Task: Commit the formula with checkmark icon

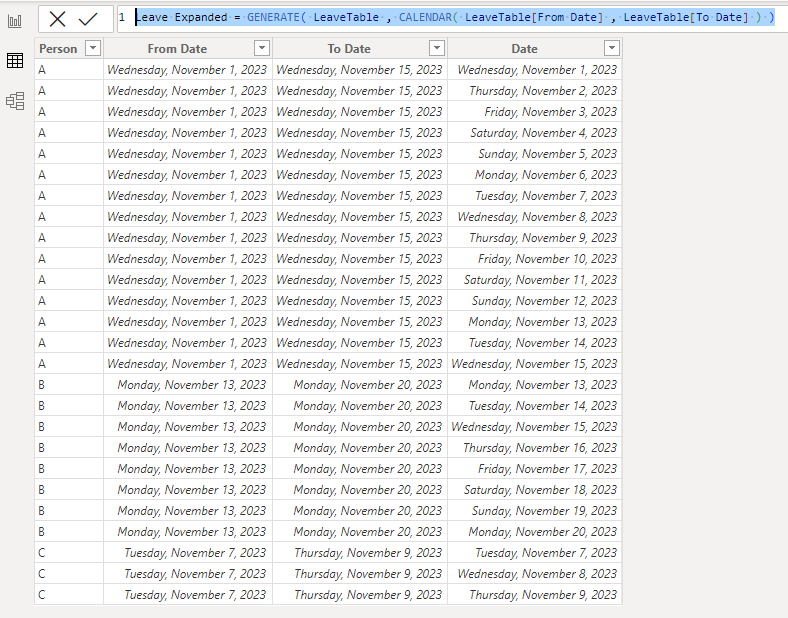Action: point(88,19)
